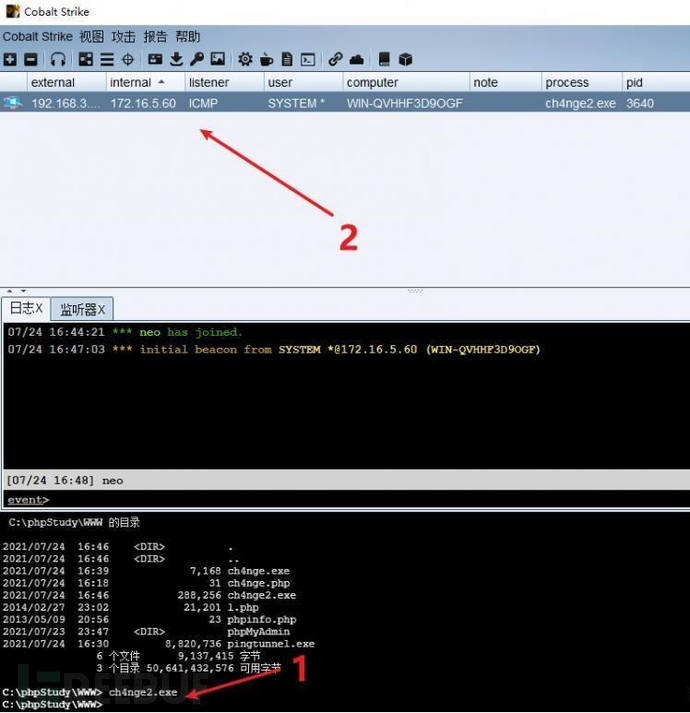Image resolution: width=690 pixels, height=713 pixels.
Task: Open the 报告 menu
Action: pyautogui.click(x=155, y=36)
